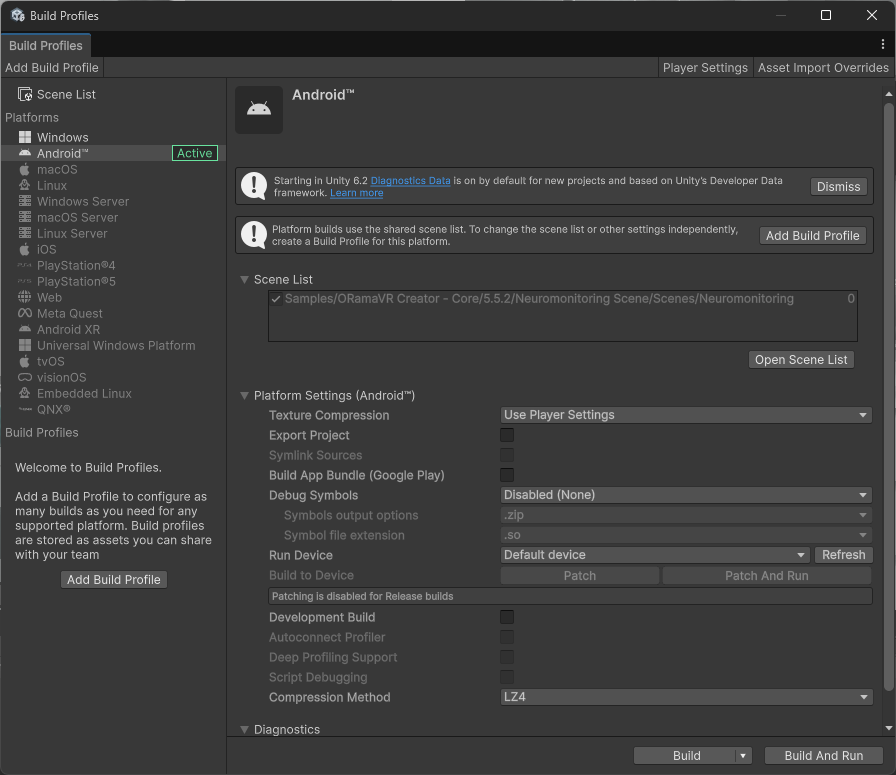The width and height of the screenshot is (896, 775).
Task: Click the PlayStation 4 icon
Action: pyautogui.click(x=25, y=265)
